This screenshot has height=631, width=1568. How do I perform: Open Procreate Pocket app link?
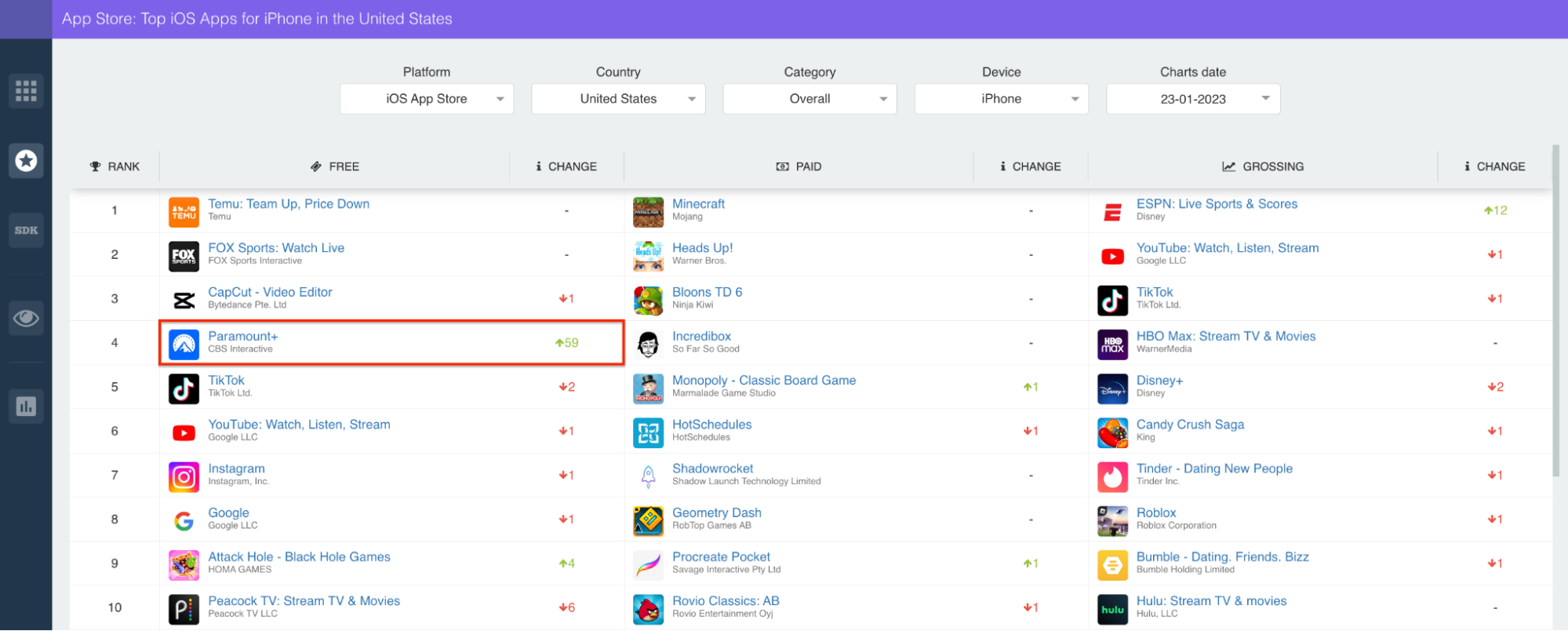(721, 557)
